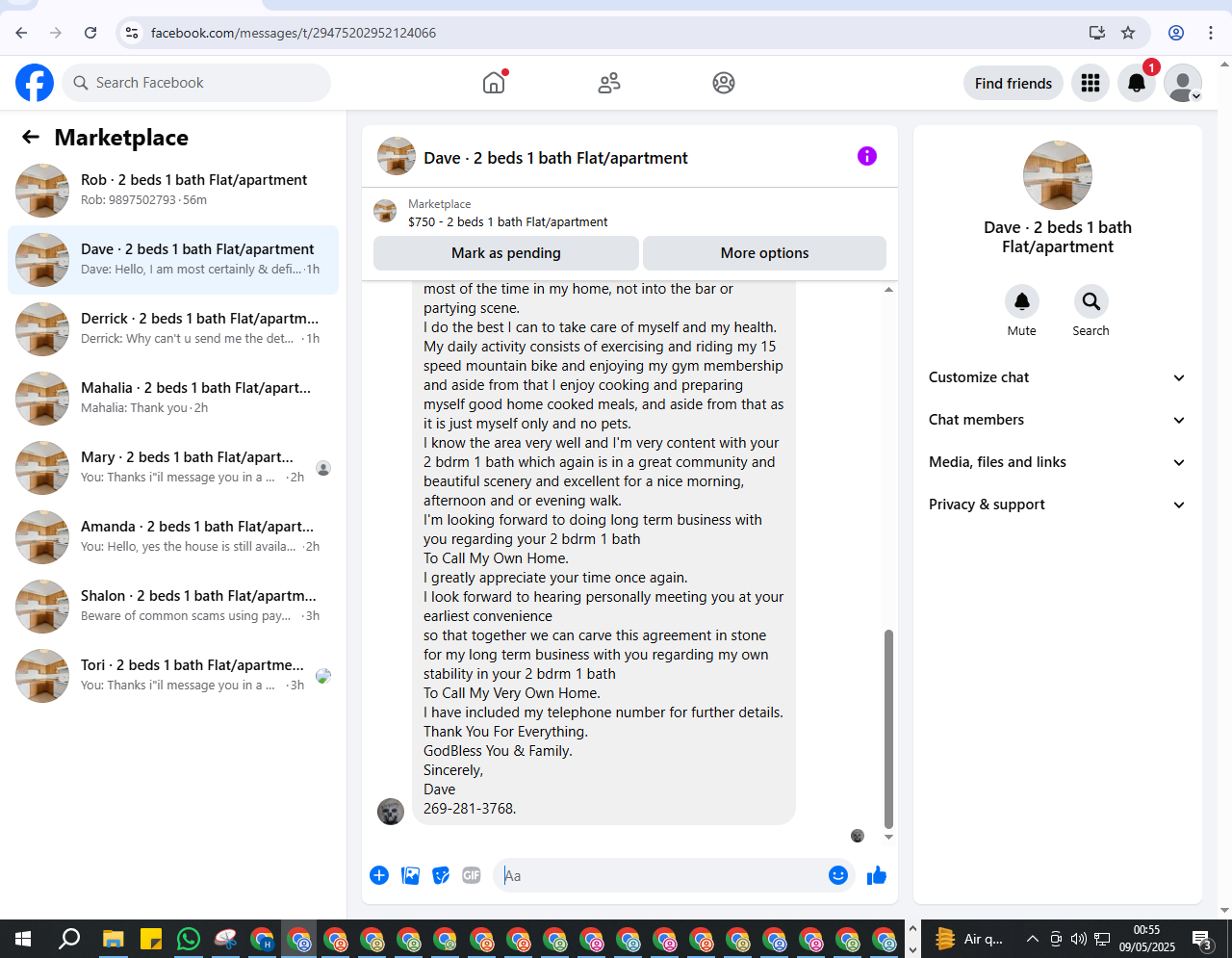Open the $750 listing link in header
This screenshot has height=958, width=1232.
coord(507,221)
